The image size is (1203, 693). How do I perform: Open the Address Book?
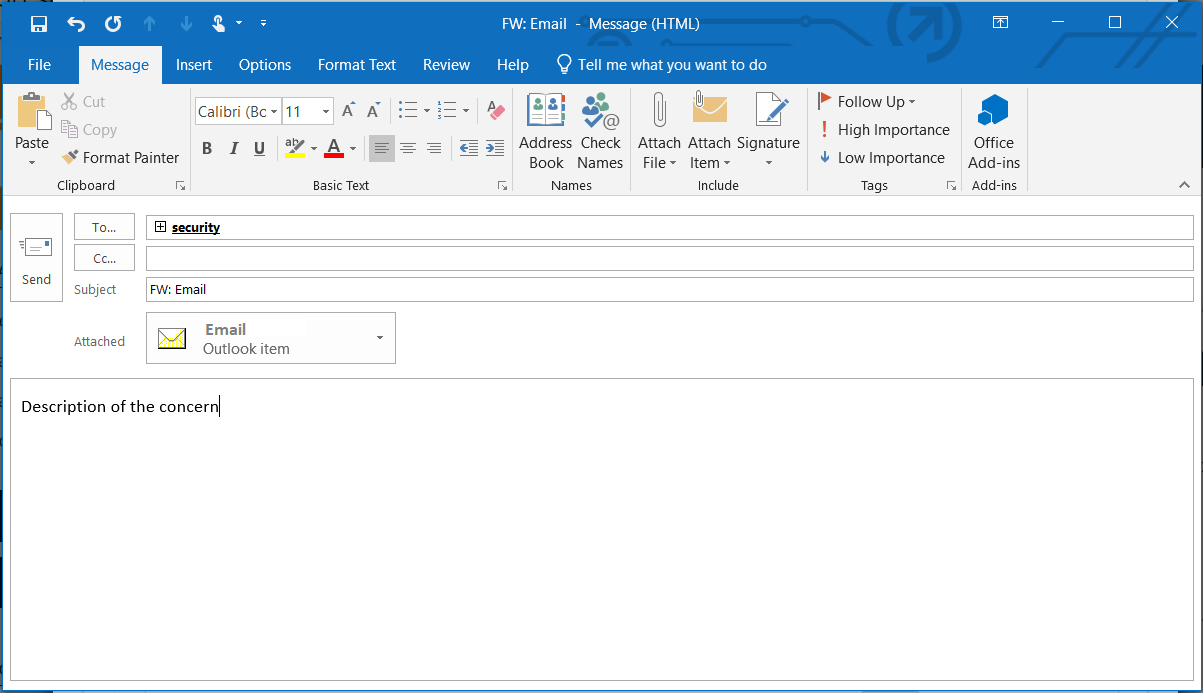coord(546,131)
